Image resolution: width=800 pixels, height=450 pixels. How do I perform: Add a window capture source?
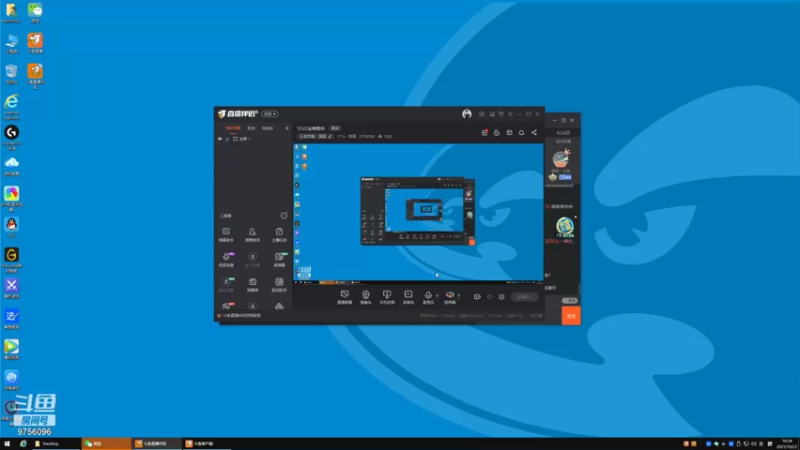coord(408,297)
